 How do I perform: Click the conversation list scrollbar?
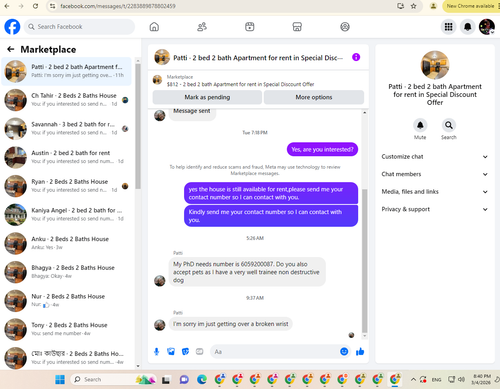coord(138,127)
